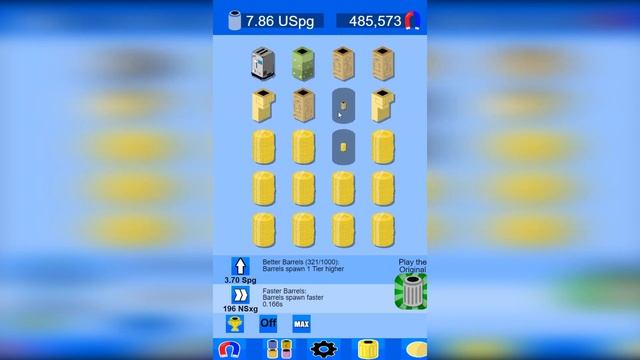Click the 485,573 magnet count

375,21
